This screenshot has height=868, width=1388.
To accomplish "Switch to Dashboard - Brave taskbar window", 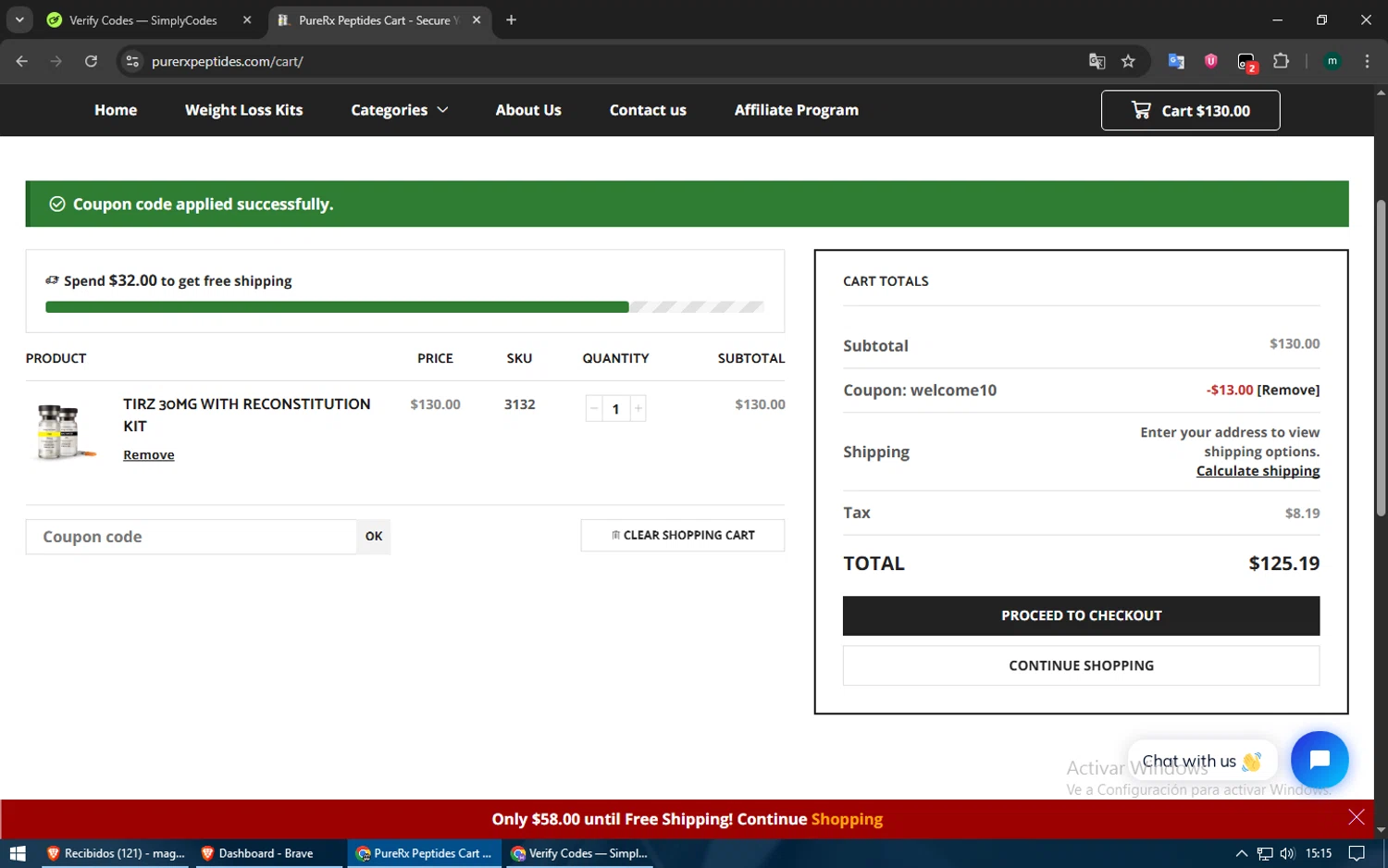I will pos(268,853).
